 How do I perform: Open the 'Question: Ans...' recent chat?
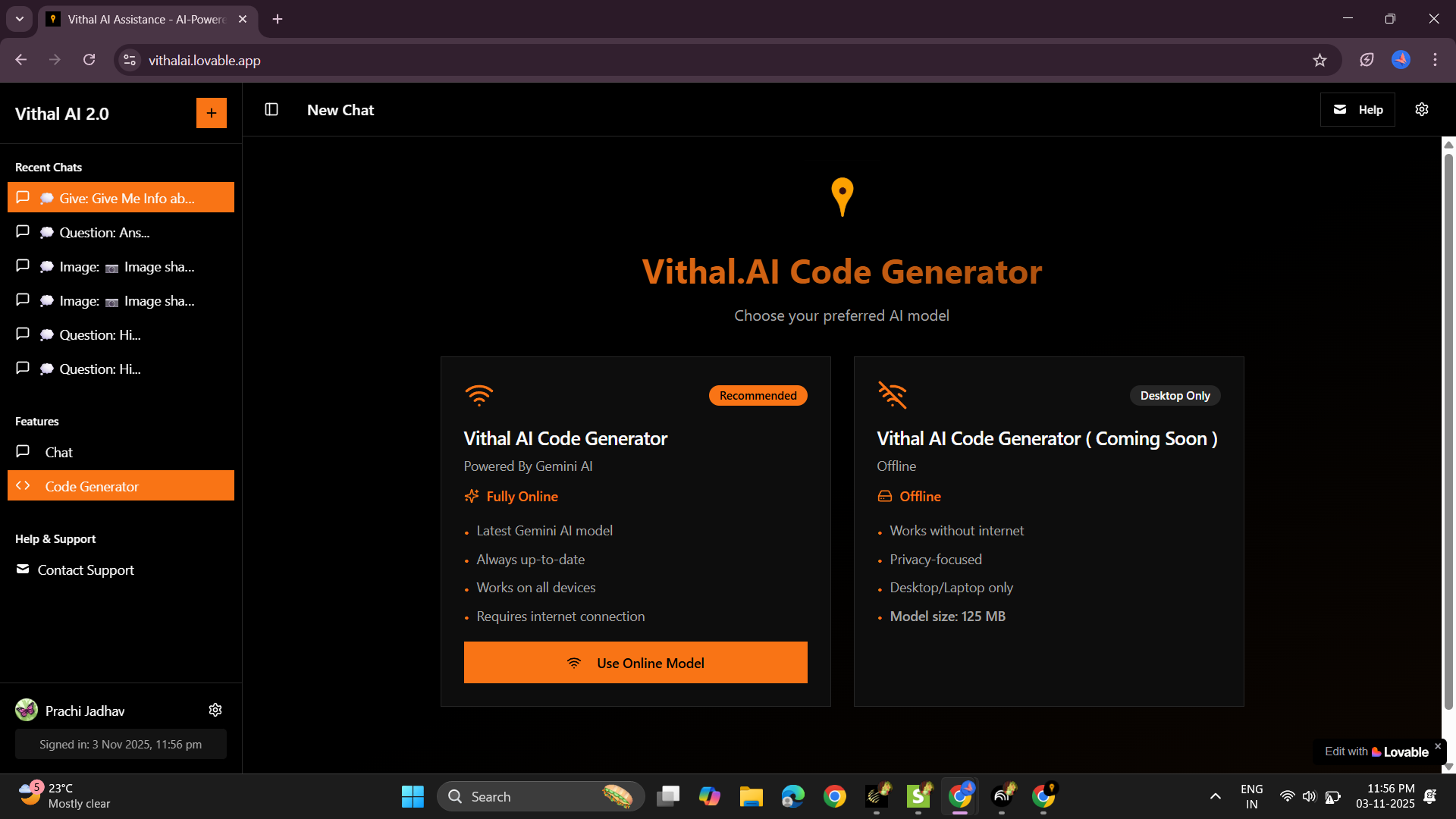(x=103, y=232)
